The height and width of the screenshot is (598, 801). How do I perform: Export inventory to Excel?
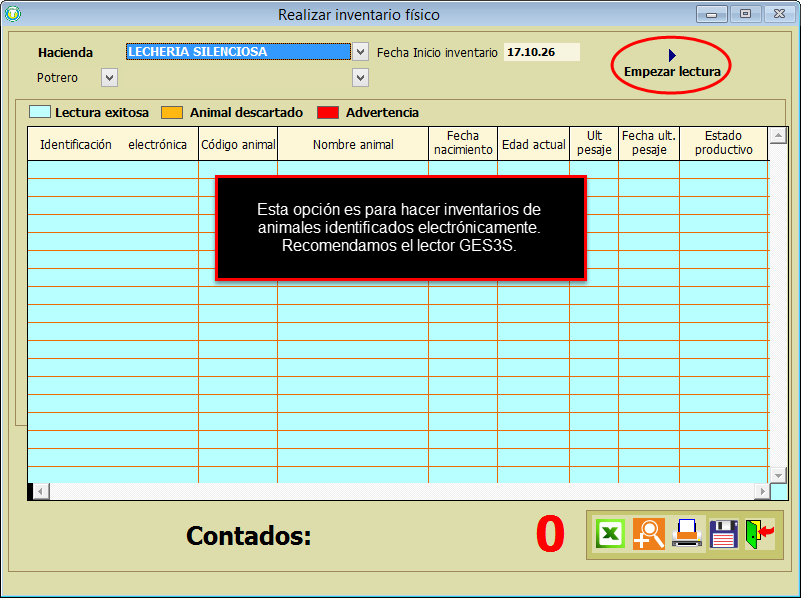[610, 534]
